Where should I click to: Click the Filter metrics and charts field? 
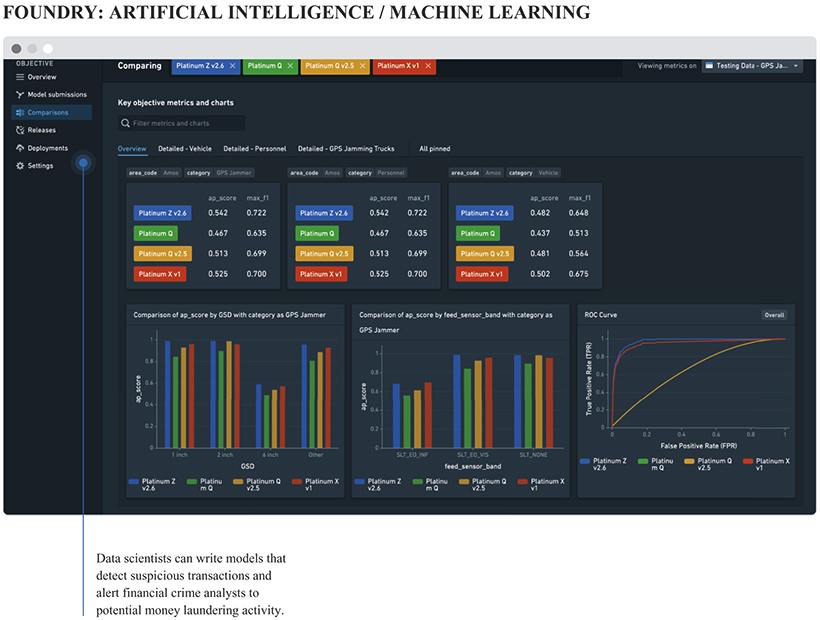(181, 123)
